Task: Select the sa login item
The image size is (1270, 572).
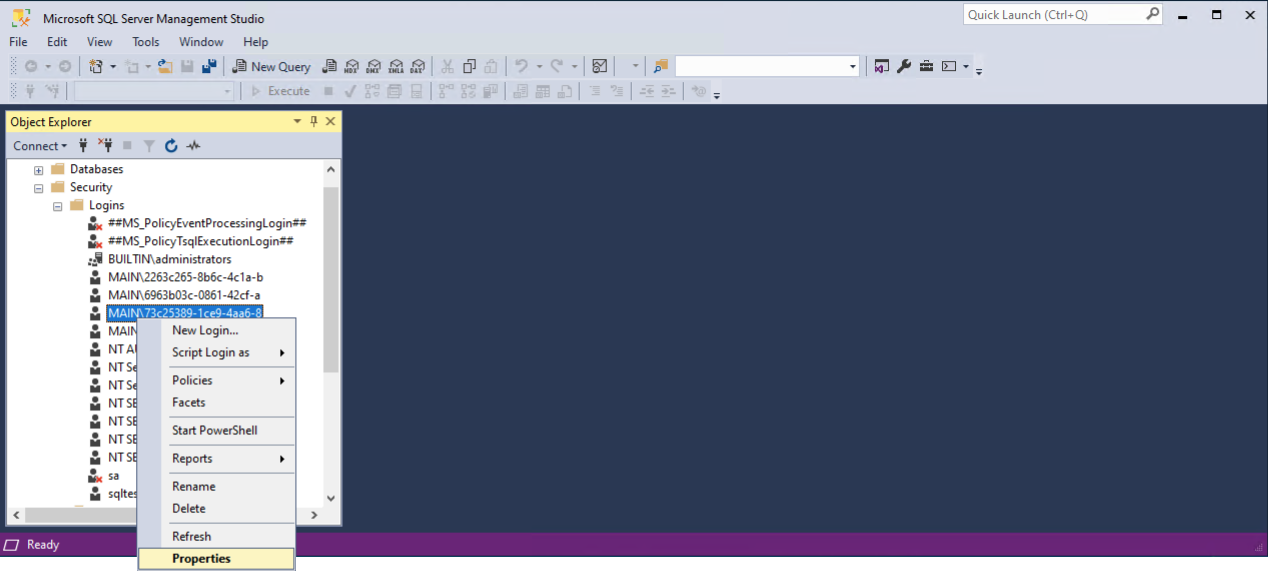Action: point(113,476)
